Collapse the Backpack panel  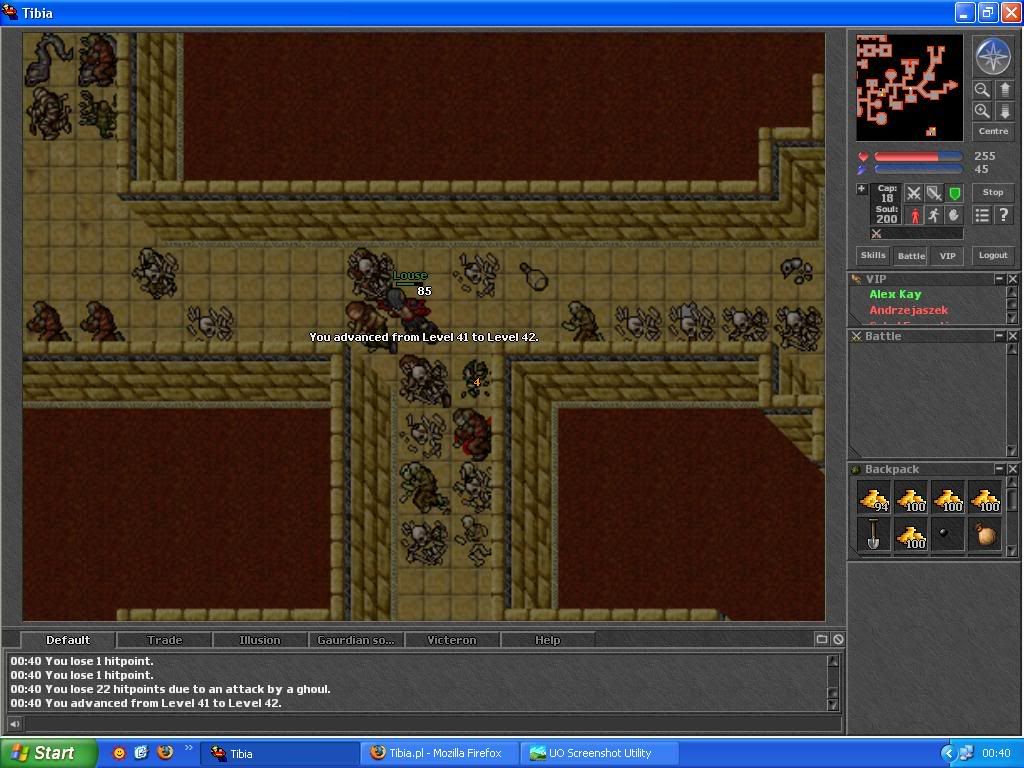click(x=999, y=469)
